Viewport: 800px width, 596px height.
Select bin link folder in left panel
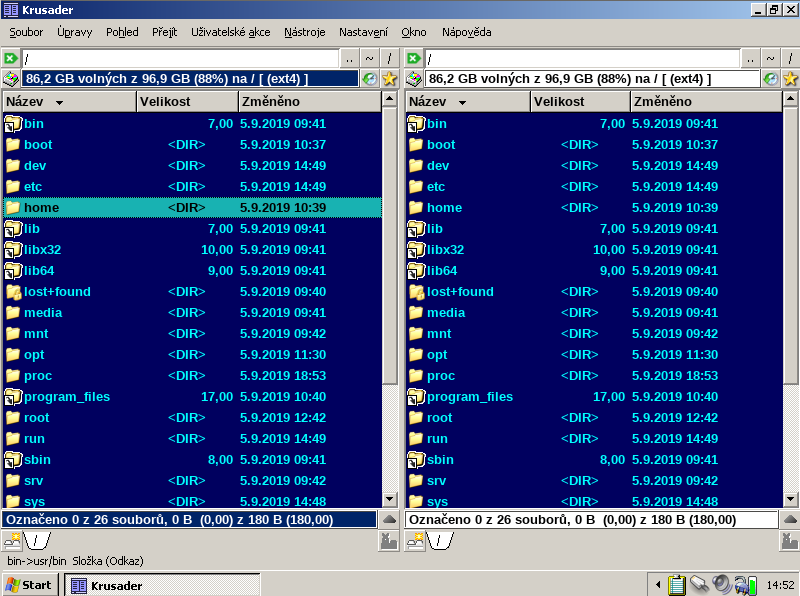point(192,123)
